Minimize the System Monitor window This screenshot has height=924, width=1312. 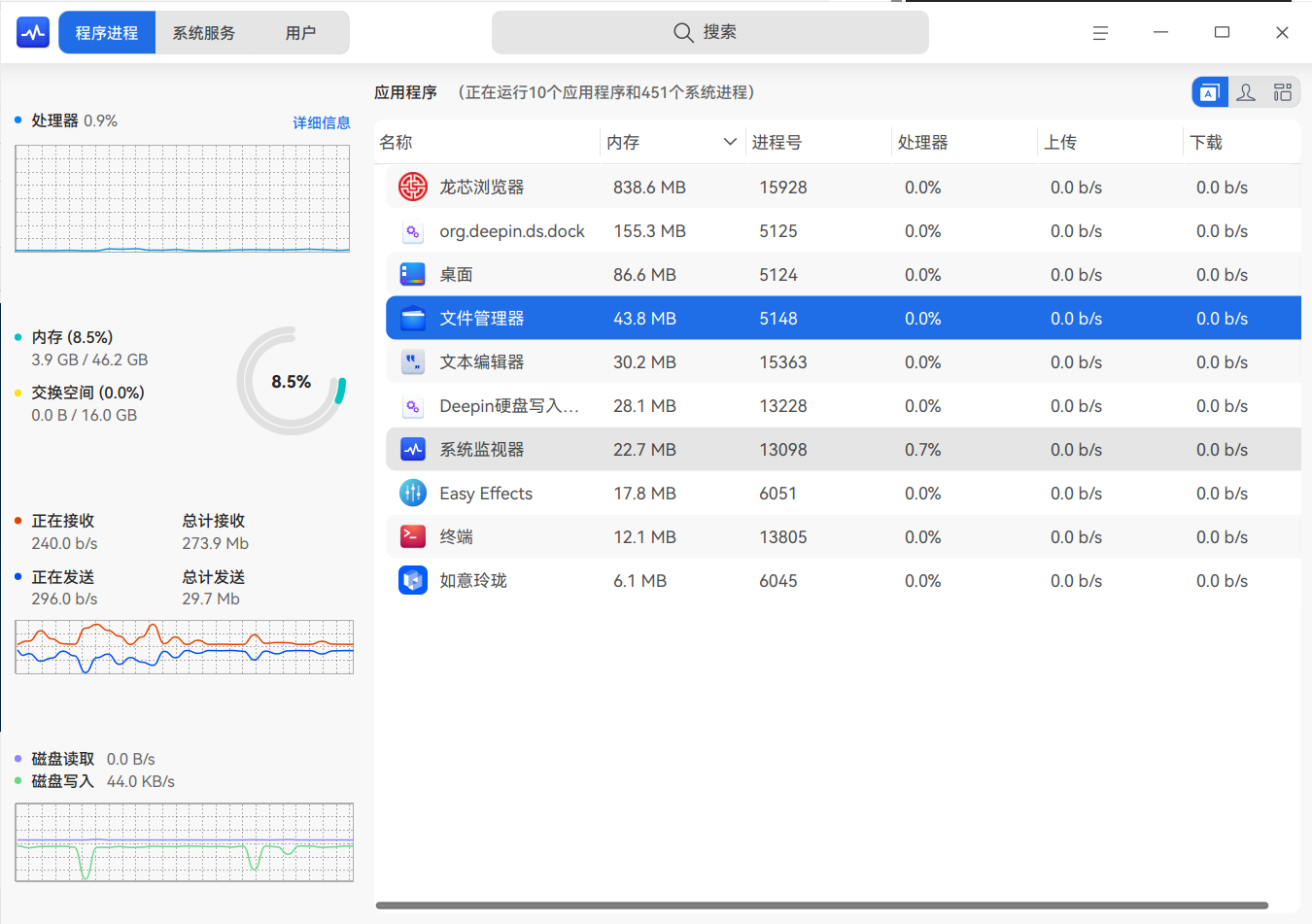(x=1160, y=33)
